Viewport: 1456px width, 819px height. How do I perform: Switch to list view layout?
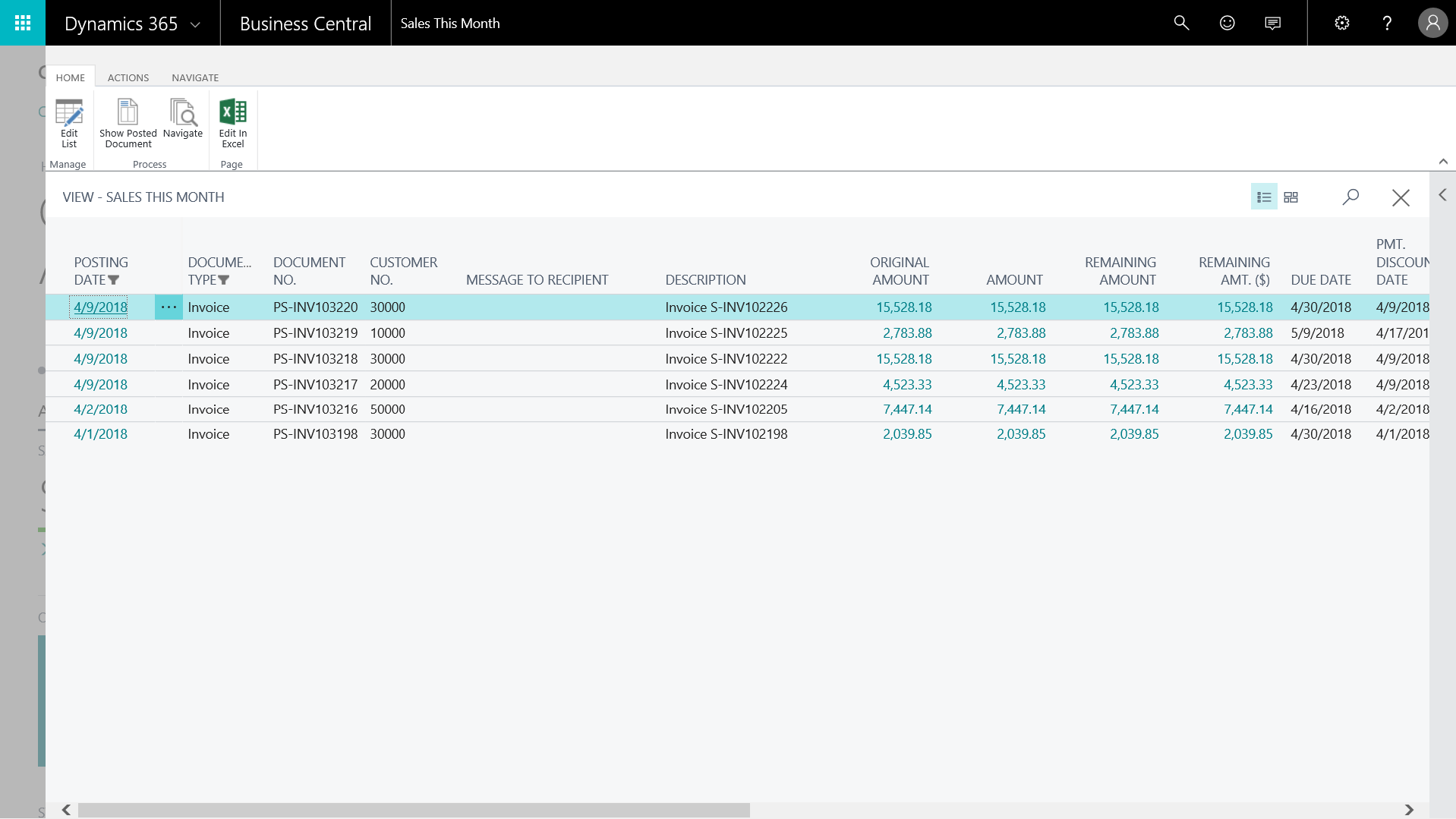[1263, 197]
